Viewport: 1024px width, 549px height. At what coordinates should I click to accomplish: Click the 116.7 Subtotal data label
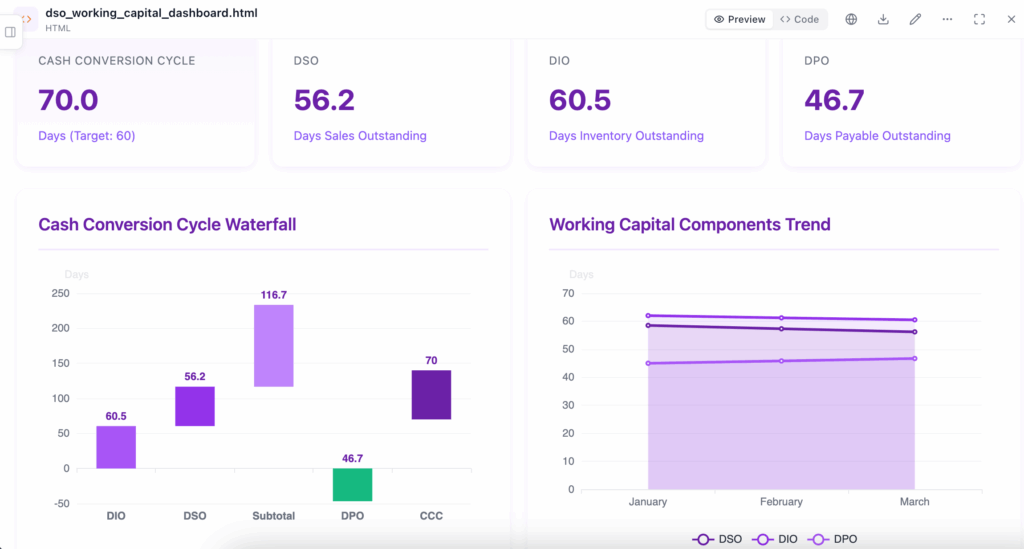(274, 295)
